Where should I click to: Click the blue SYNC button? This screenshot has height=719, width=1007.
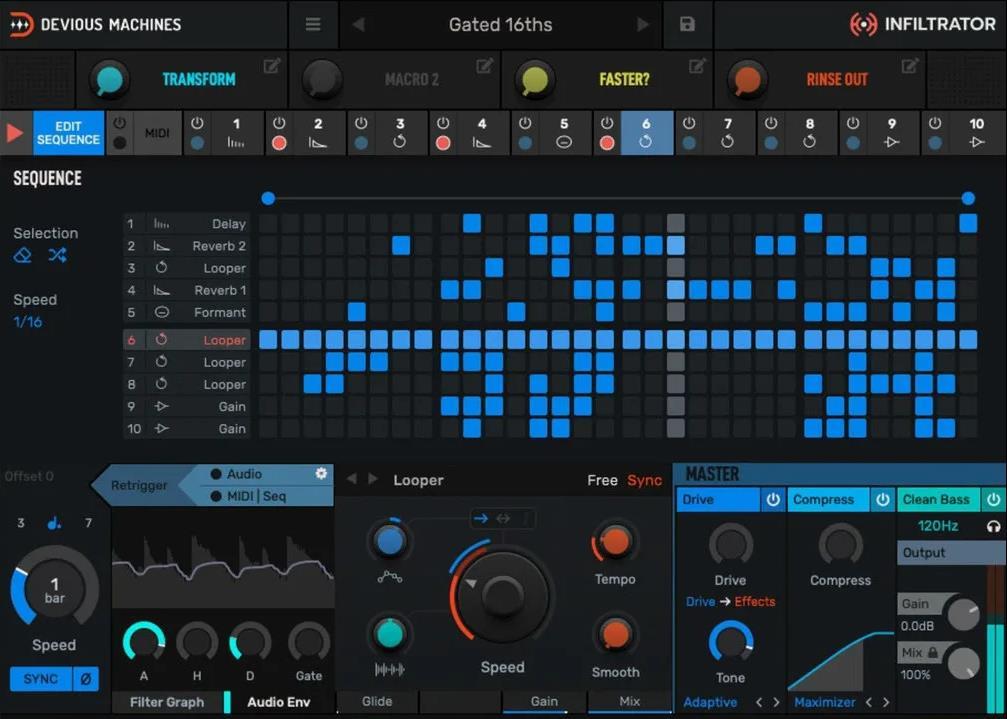[x=41, y=679]
